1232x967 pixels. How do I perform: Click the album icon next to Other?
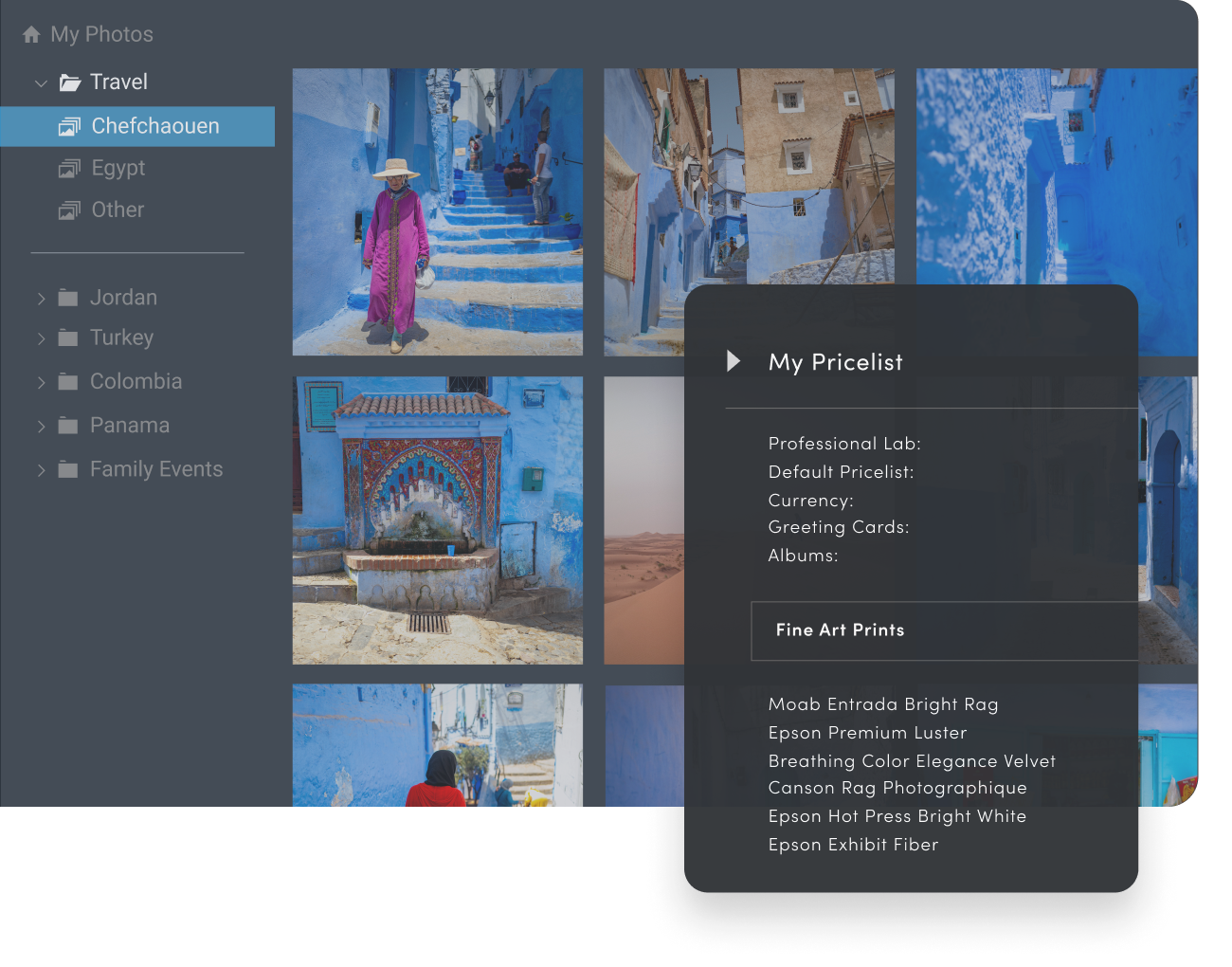70,210
